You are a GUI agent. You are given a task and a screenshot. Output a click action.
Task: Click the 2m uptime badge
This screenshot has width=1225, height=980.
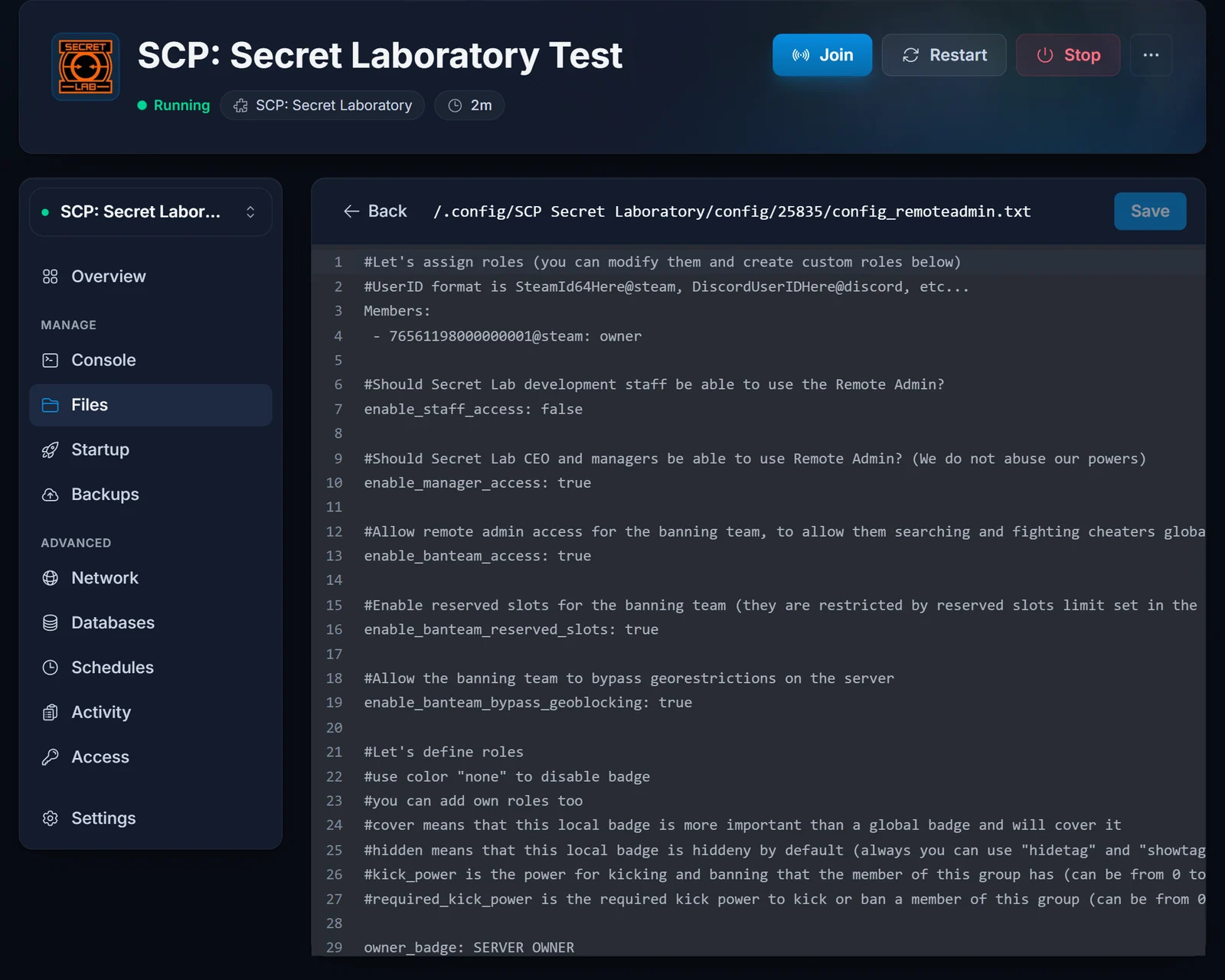[469, 106]
